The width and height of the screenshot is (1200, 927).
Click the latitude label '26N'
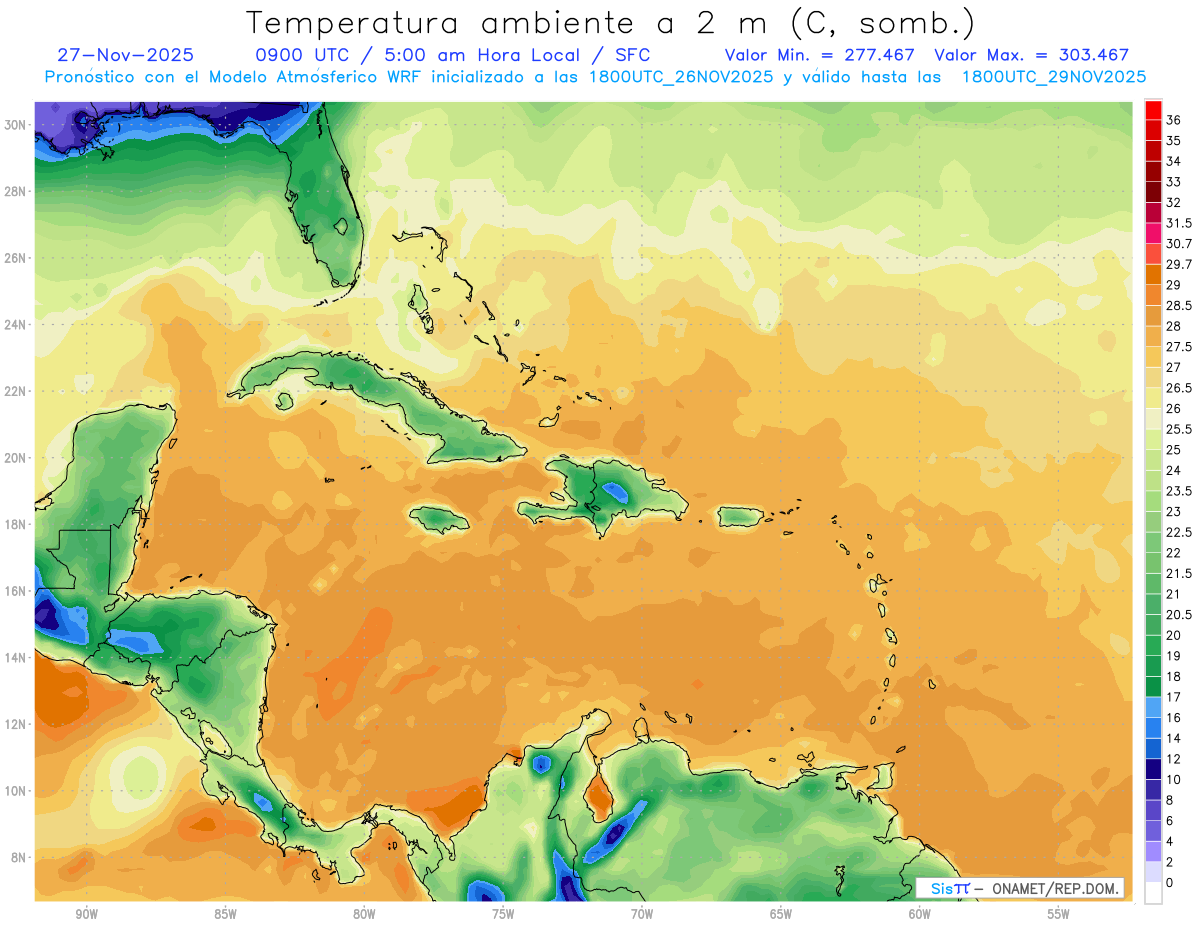16,258
